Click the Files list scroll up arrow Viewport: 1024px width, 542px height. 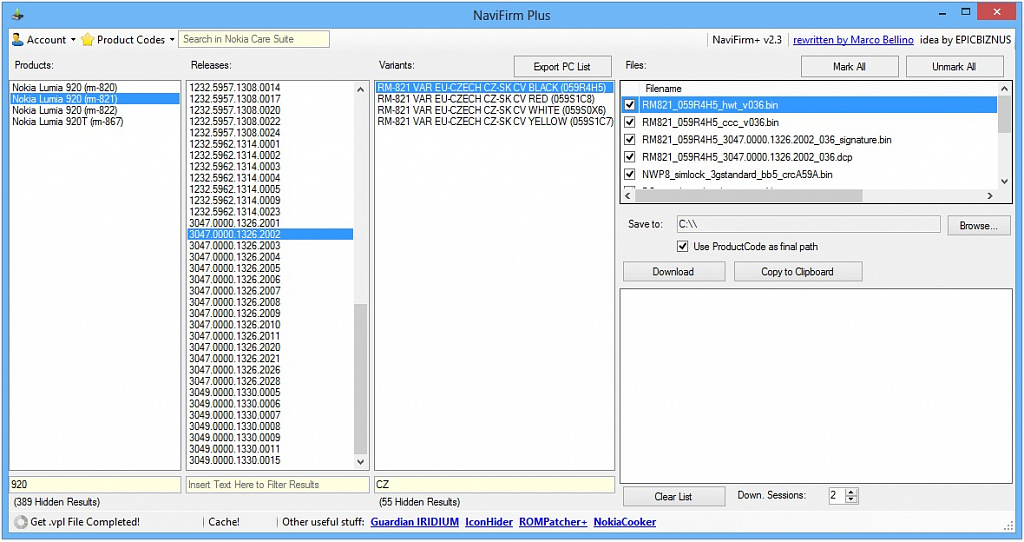[1004, 88]
